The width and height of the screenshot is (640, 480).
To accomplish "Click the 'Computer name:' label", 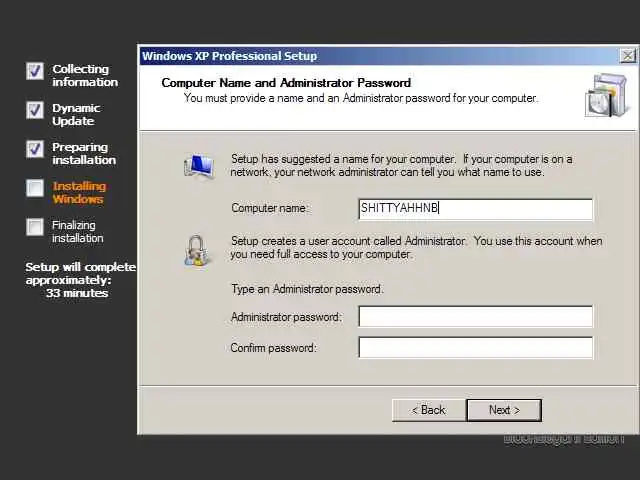I will pyautogui.click(x=270, y=208).
